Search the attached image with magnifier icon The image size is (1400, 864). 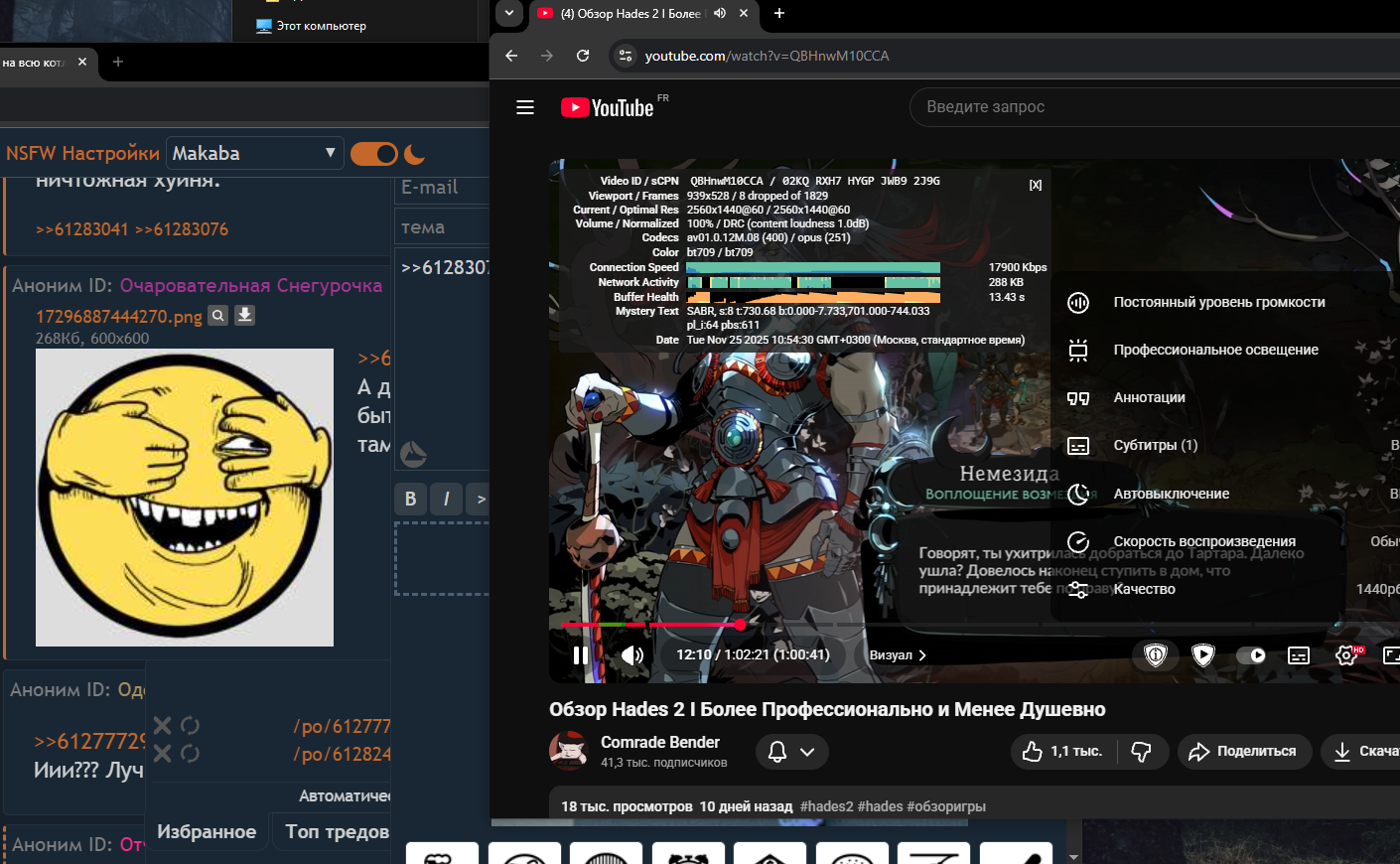click(218, 316)
